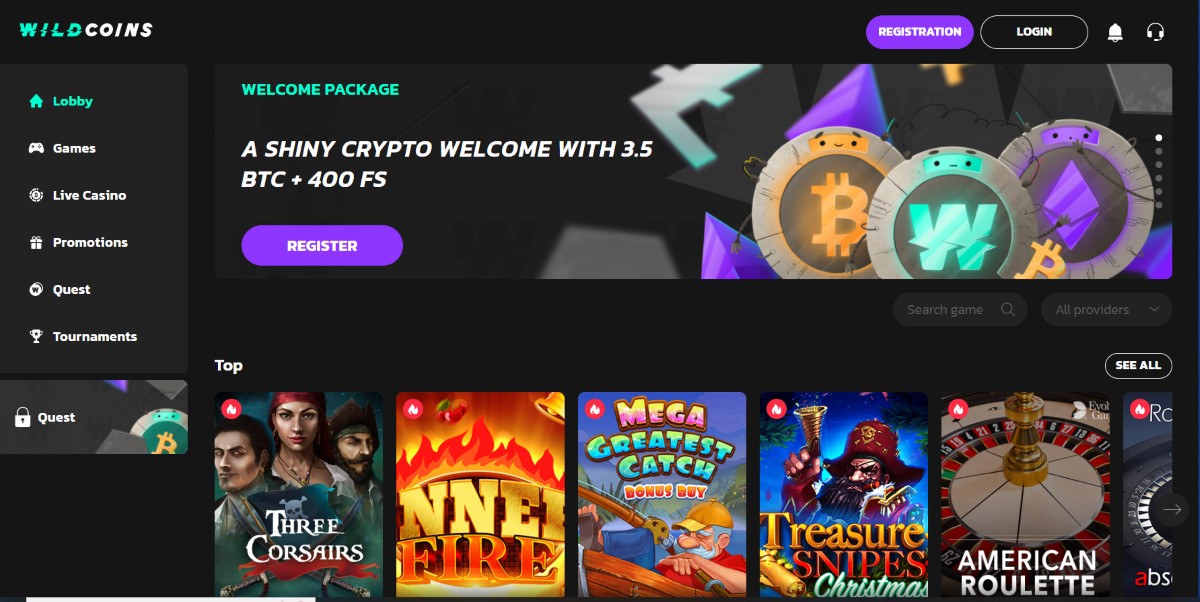Viewport: 1200px width, 602px height.
Task: Click the Promotions gift icon
Action: [36, 242]
